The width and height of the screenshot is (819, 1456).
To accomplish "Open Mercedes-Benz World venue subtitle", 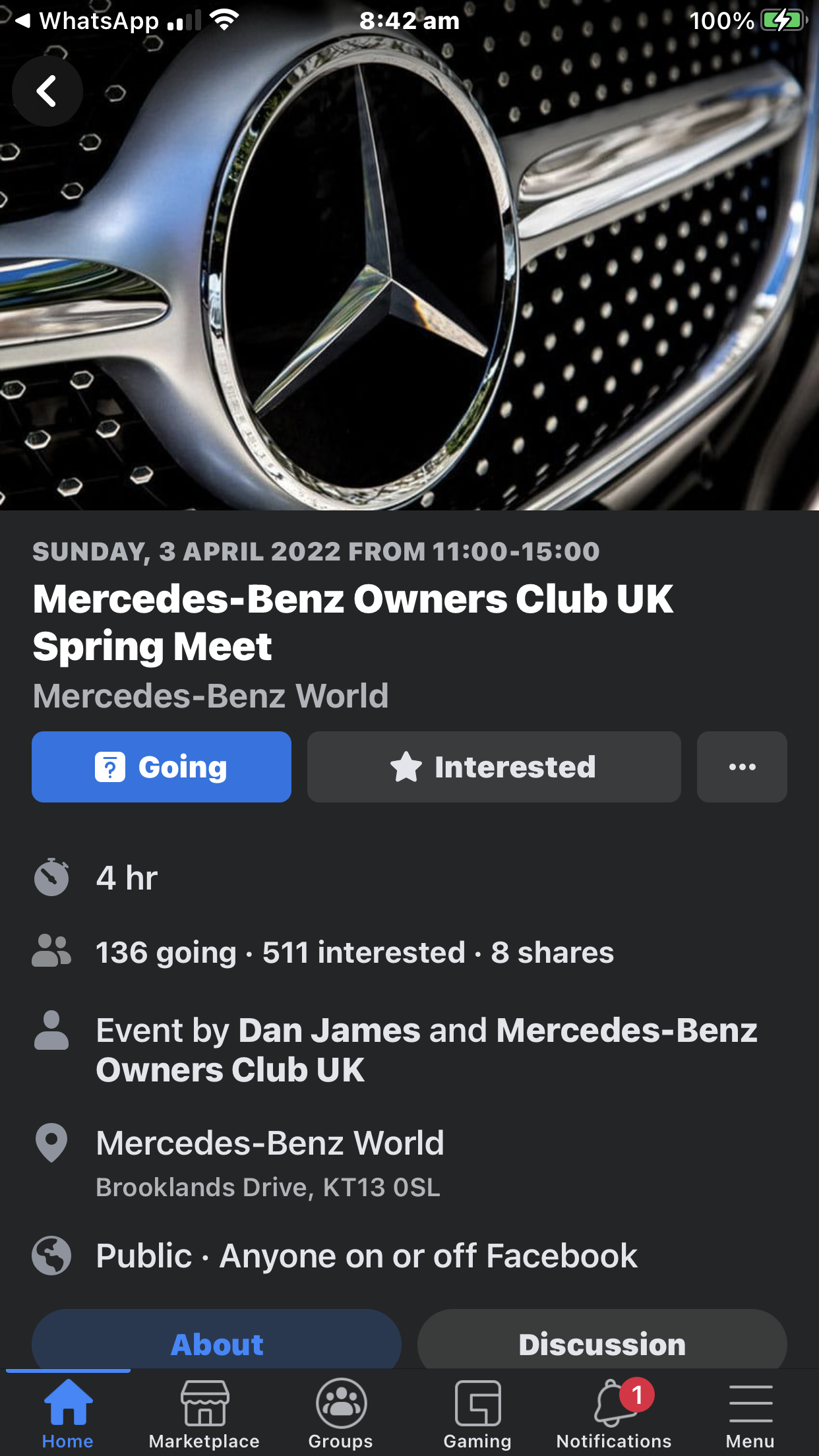I will click(211, 696).
